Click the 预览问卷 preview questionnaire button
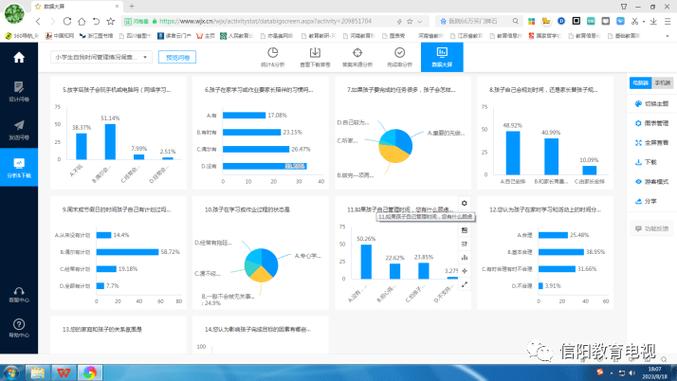The height and width of the screenshot is (381, 677). 177,57
